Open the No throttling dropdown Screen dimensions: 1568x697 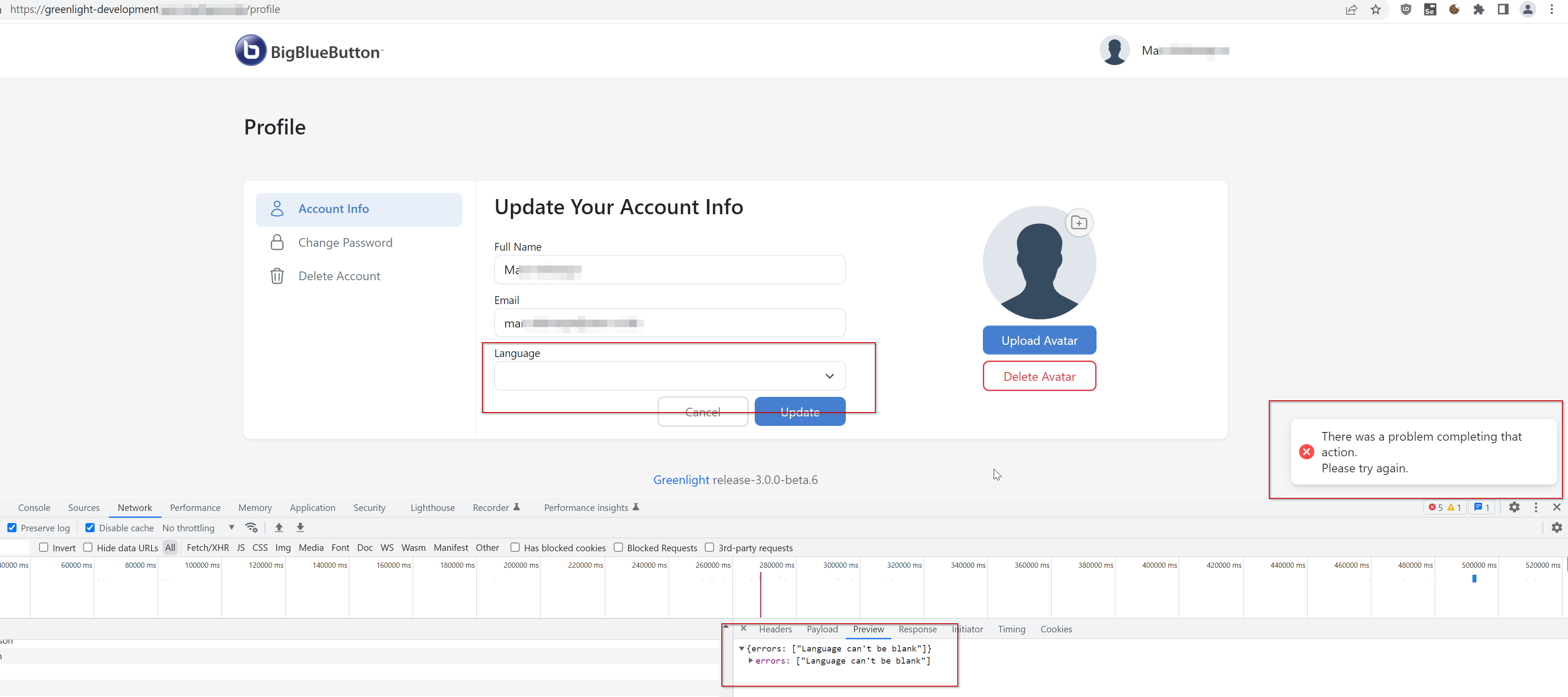(198, 528)
